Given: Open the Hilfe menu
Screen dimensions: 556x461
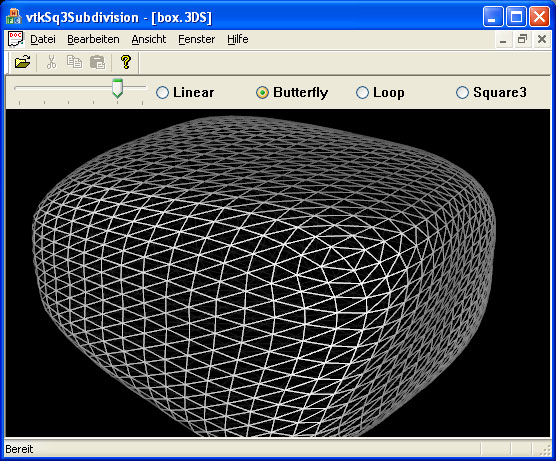Looking at the screenshot, I should click(x=238, y=39).
